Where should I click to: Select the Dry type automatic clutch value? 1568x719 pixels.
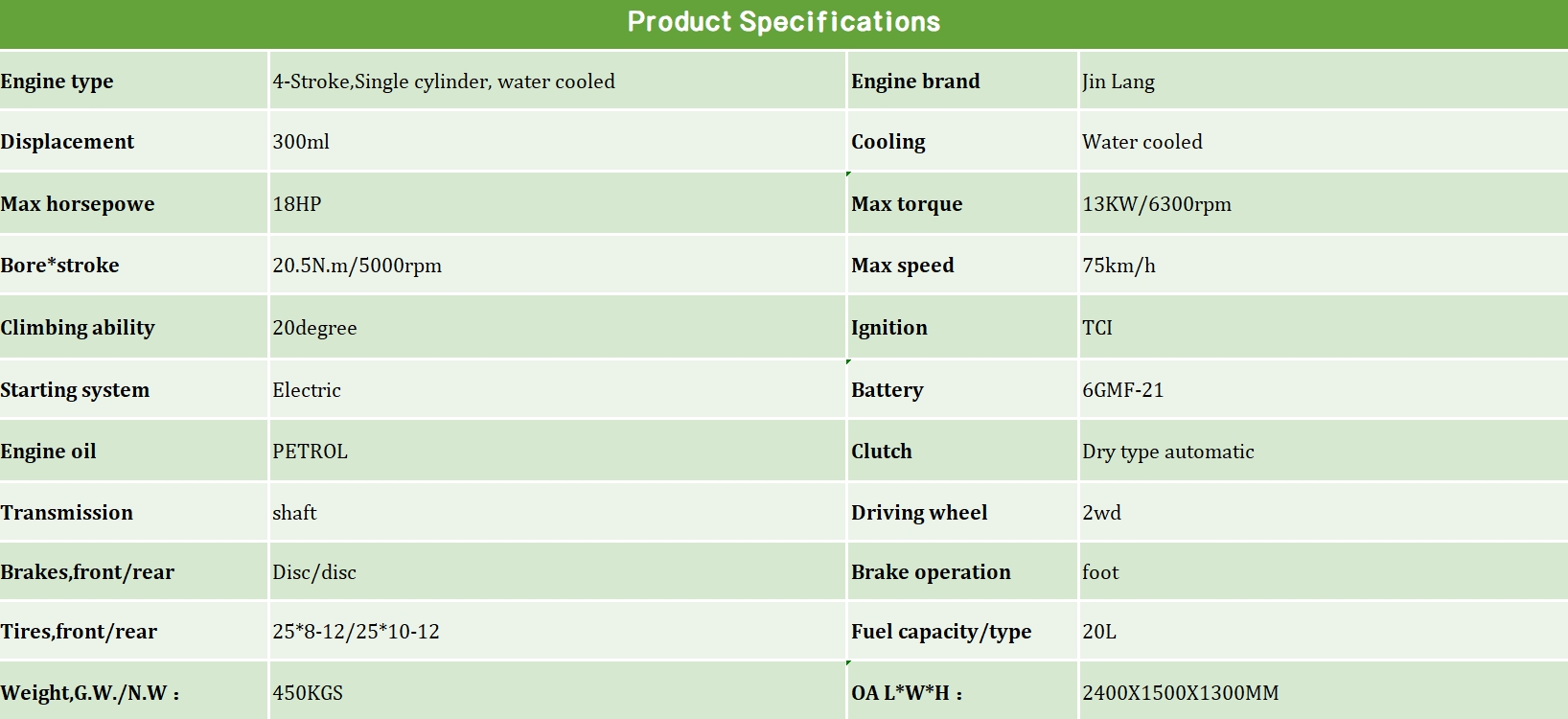(1167, 452)
